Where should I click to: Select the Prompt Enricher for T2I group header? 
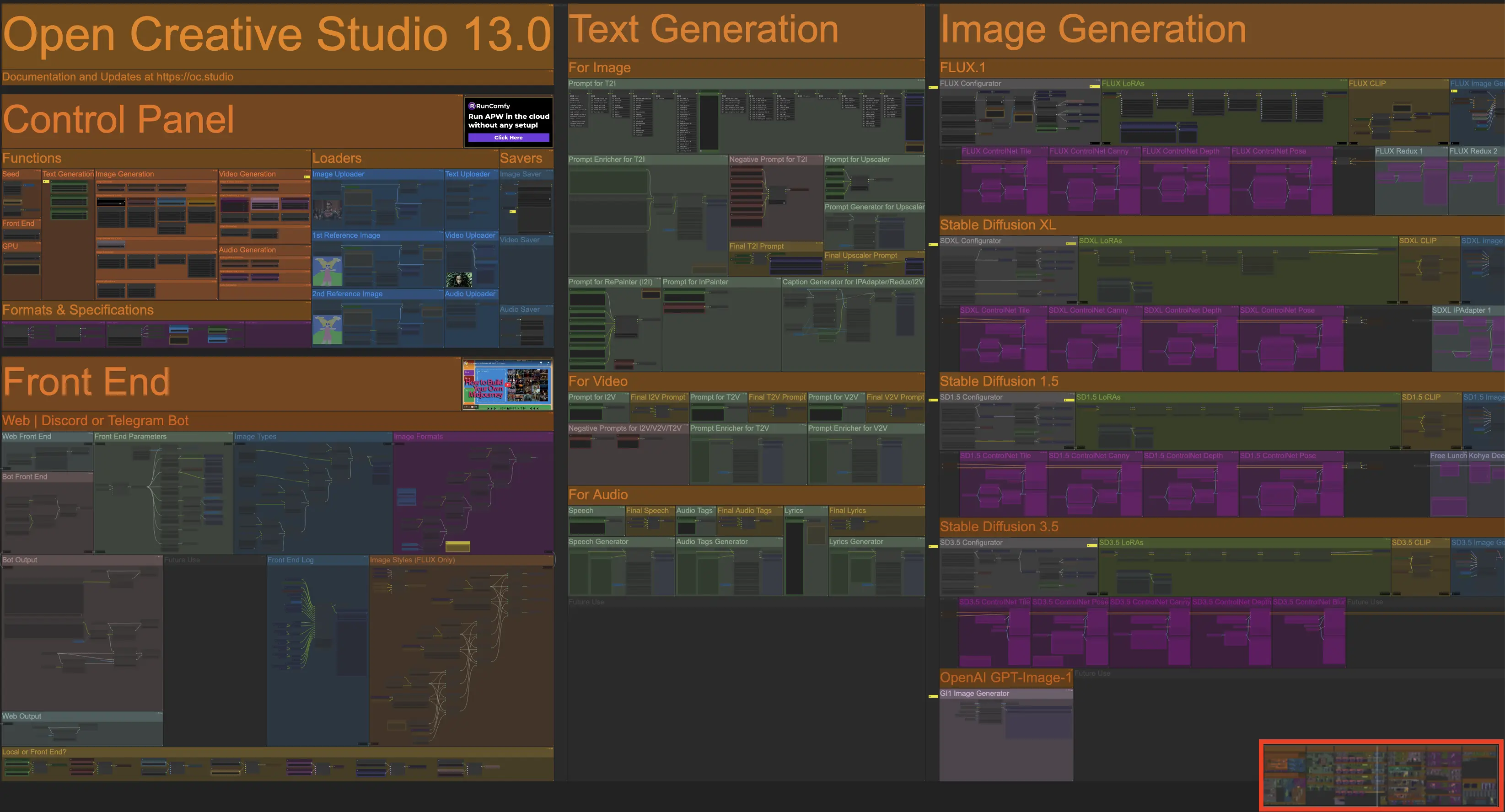point(607,160)
